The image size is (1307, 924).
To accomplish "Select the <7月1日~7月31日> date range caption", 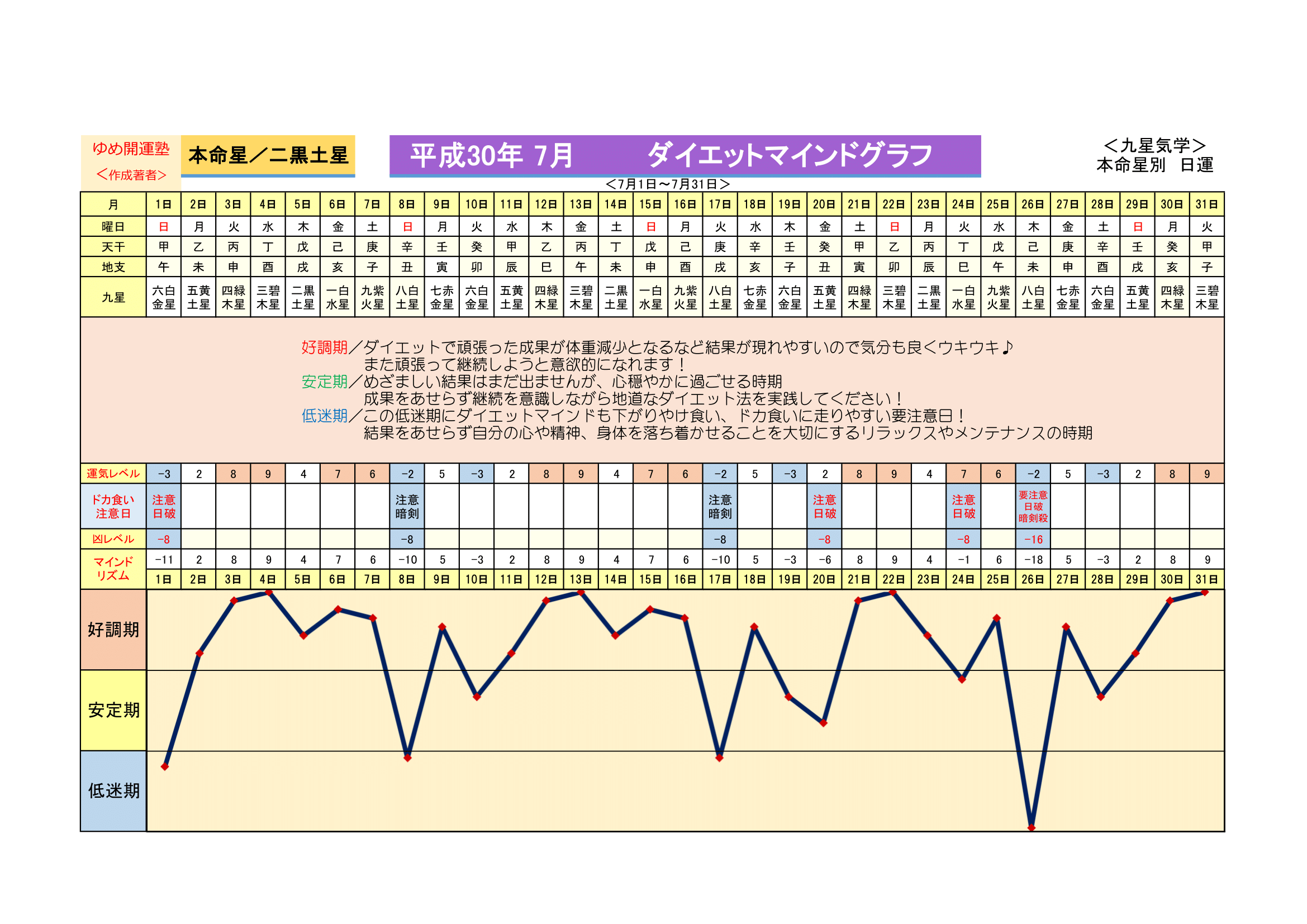I will 667,184.
